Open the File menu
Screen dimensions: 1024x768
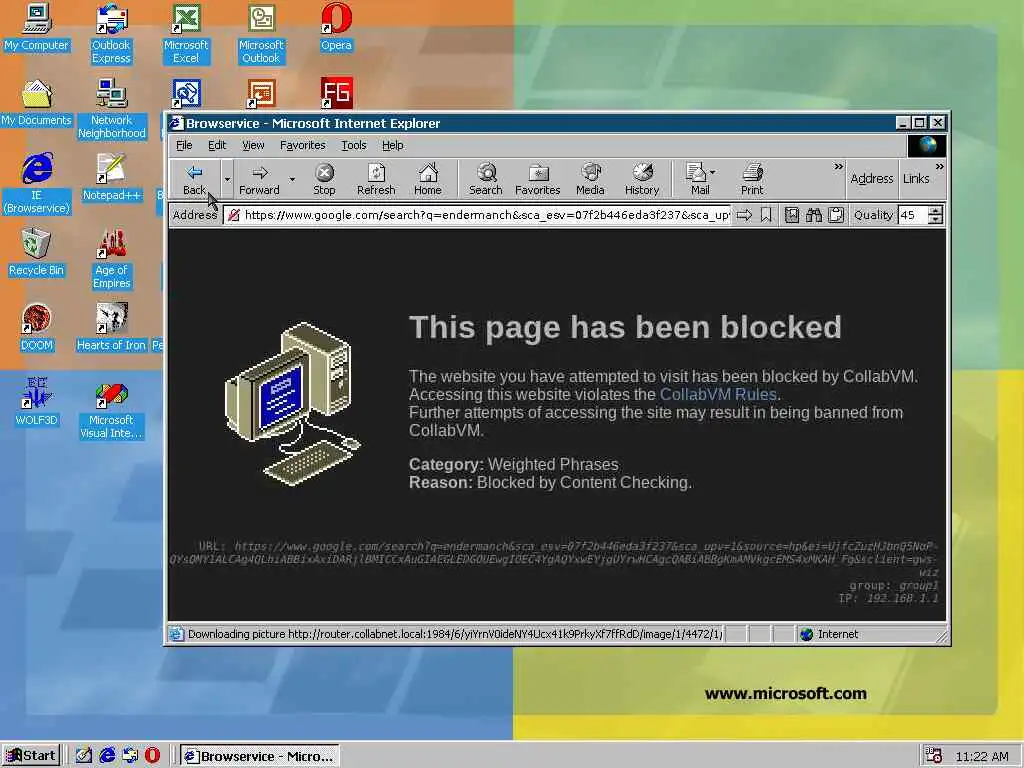pyautogui.click(x=184, y=145)
